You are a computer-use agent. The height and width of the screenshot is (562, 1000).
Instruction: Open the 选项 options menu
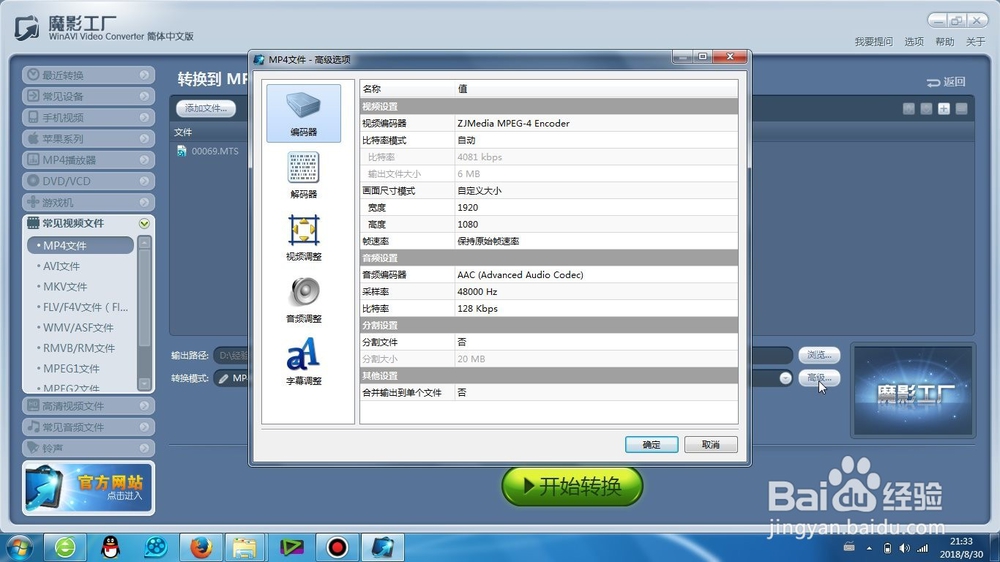pyautogui.click(x=914, y=41)
